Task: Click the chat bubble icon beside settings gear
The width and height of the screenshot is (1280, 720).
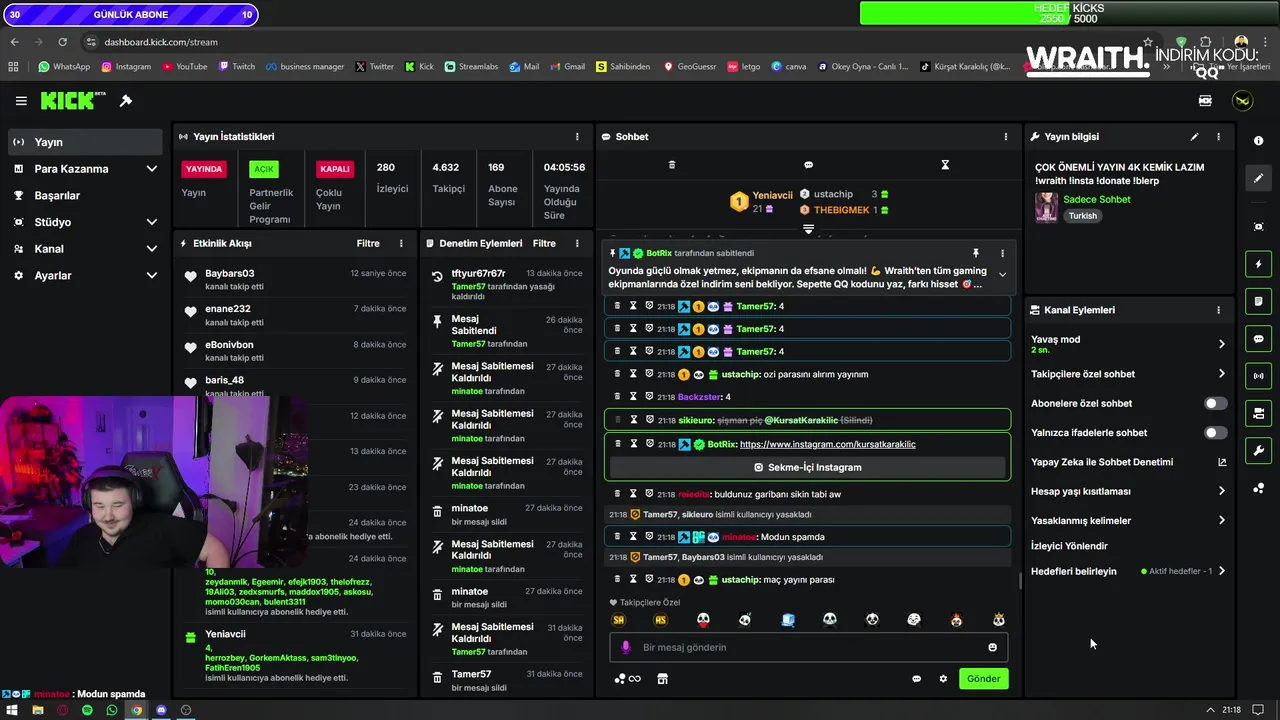Action: (x=916, y=679)
